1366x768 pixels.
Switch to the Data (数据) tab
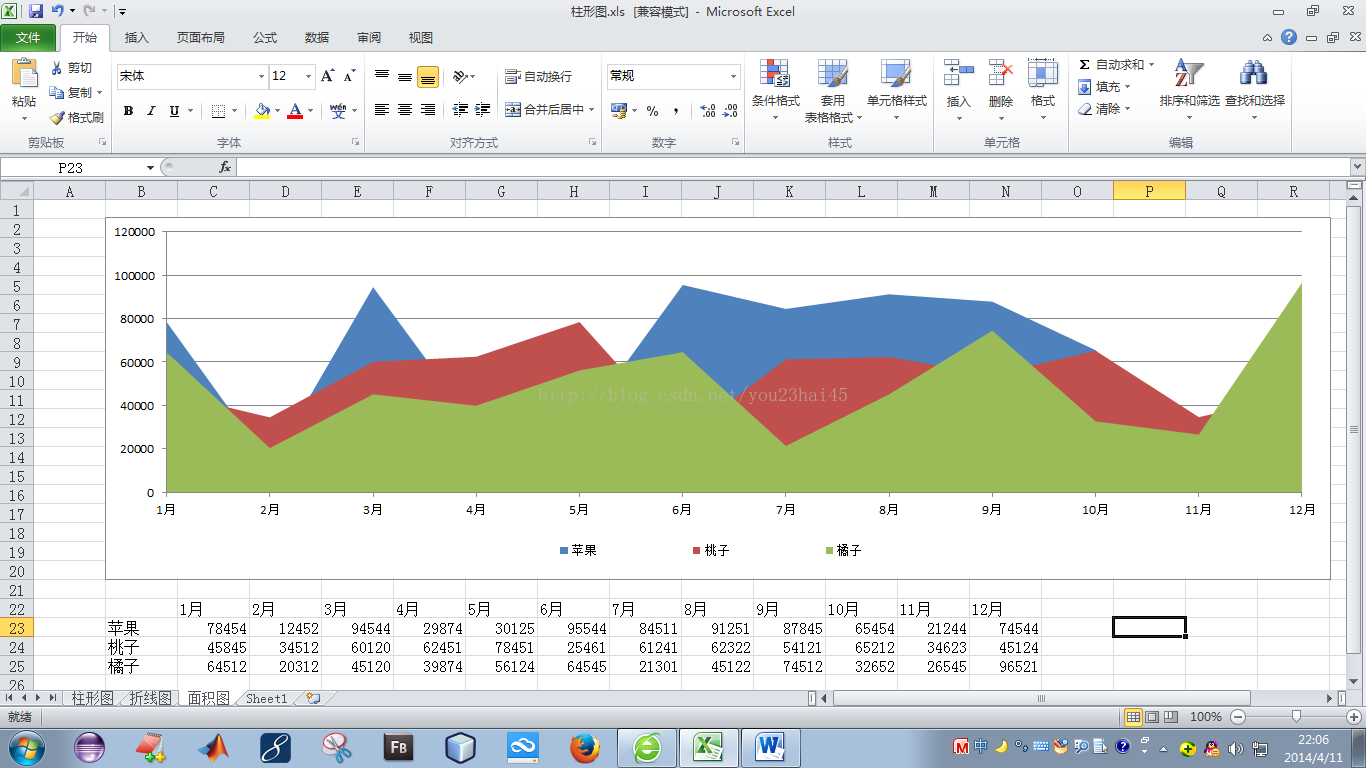[317, 38]
